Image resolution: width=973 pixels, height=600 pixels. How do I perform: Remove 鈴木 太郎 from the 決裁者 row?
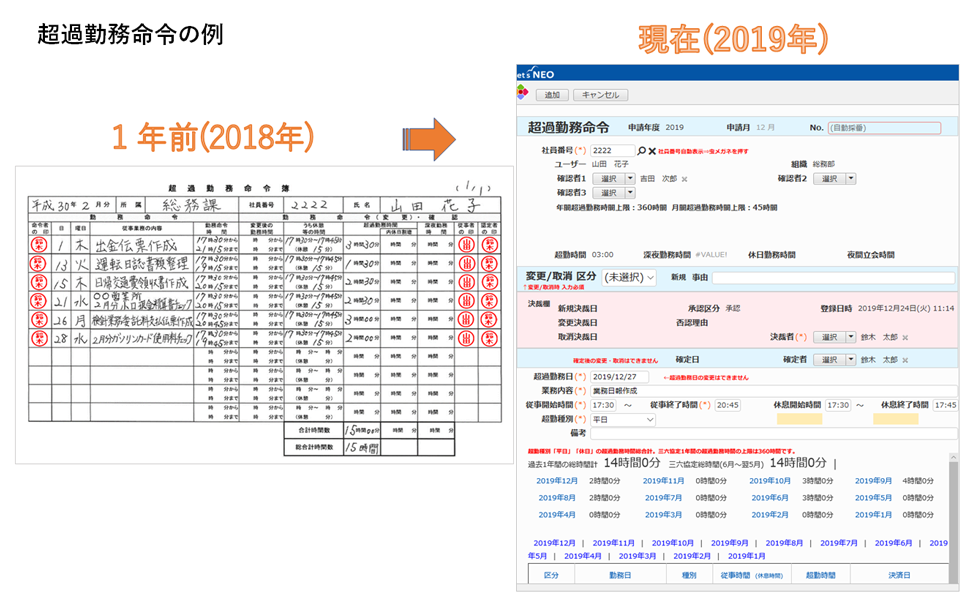click(904, 337)
